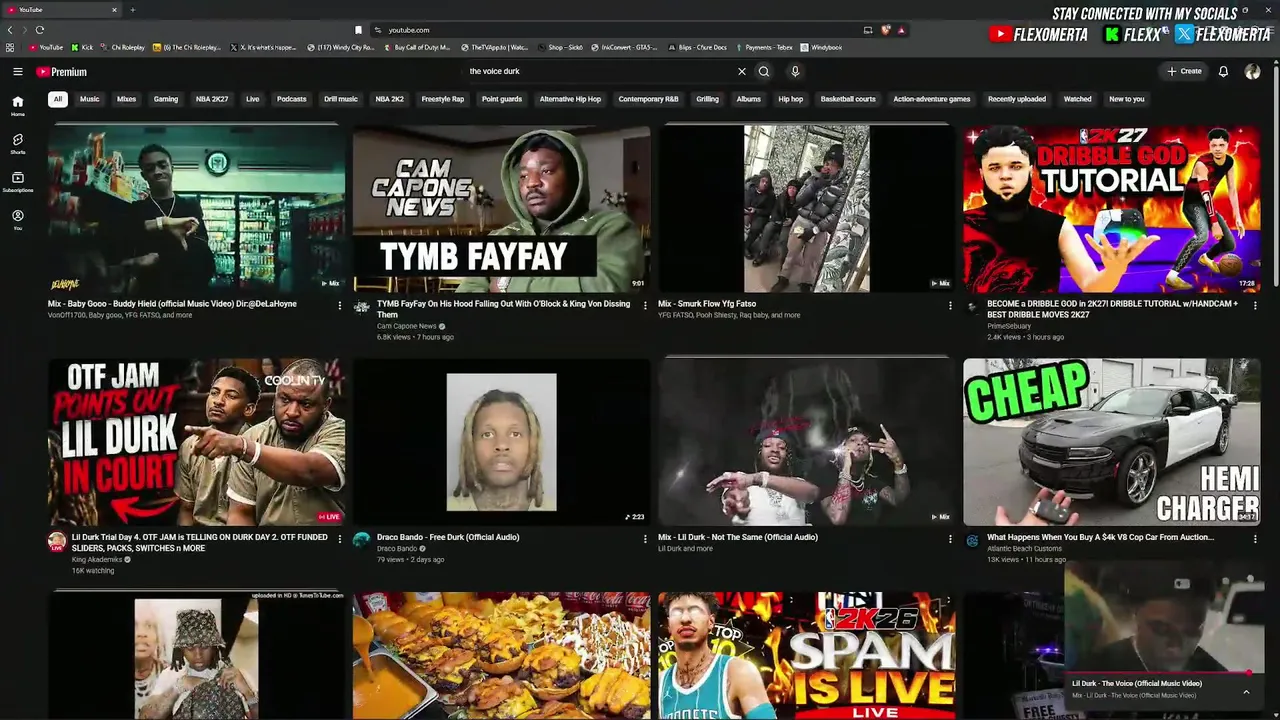Bookmark this page with the bookmark icon

[358, 30]
